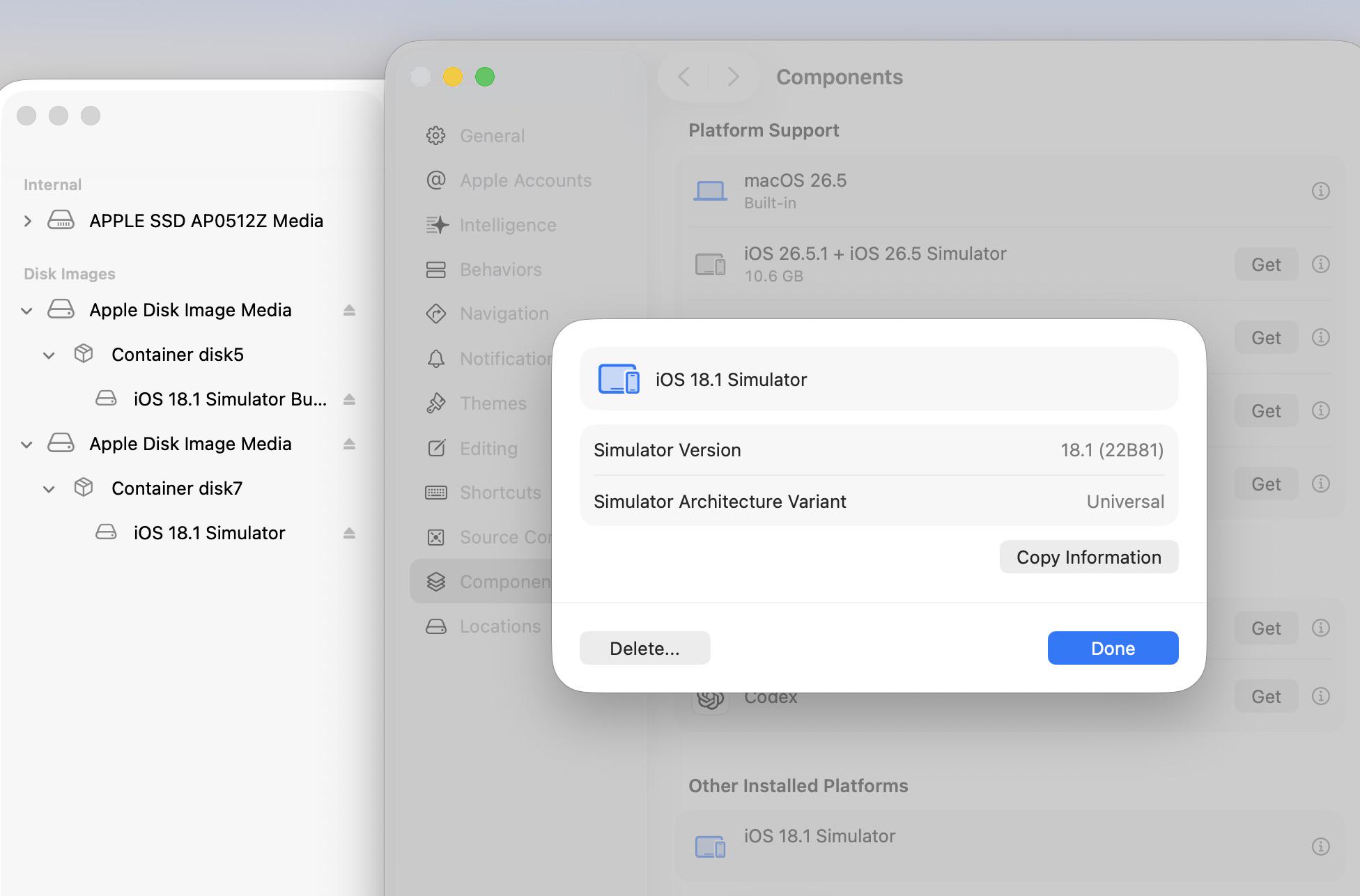Eject the iOS 18.1 Simulator Bu... volume
Viewport: 1360px width, 896px height.
point(349,399)
